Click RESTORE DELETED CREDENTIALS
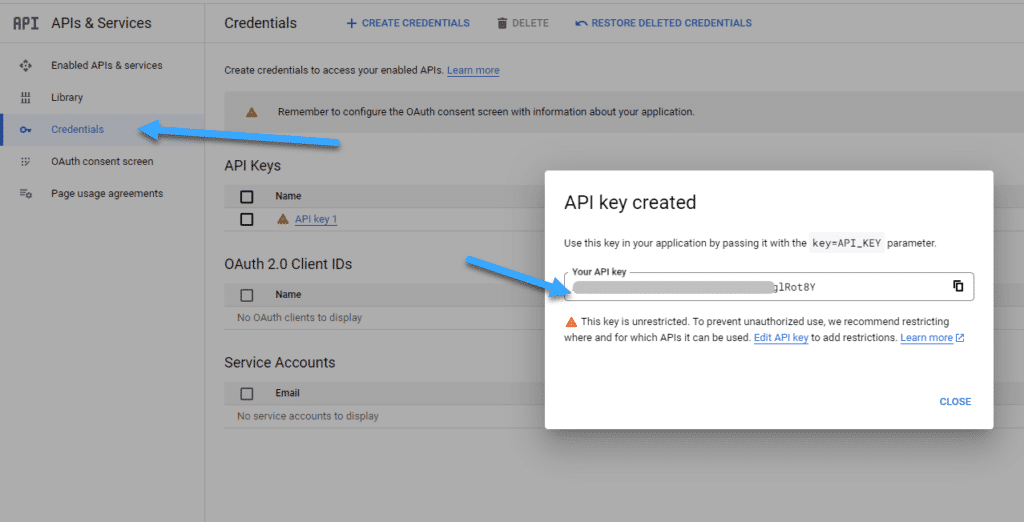1024x522 pixels. coord(663,23)
